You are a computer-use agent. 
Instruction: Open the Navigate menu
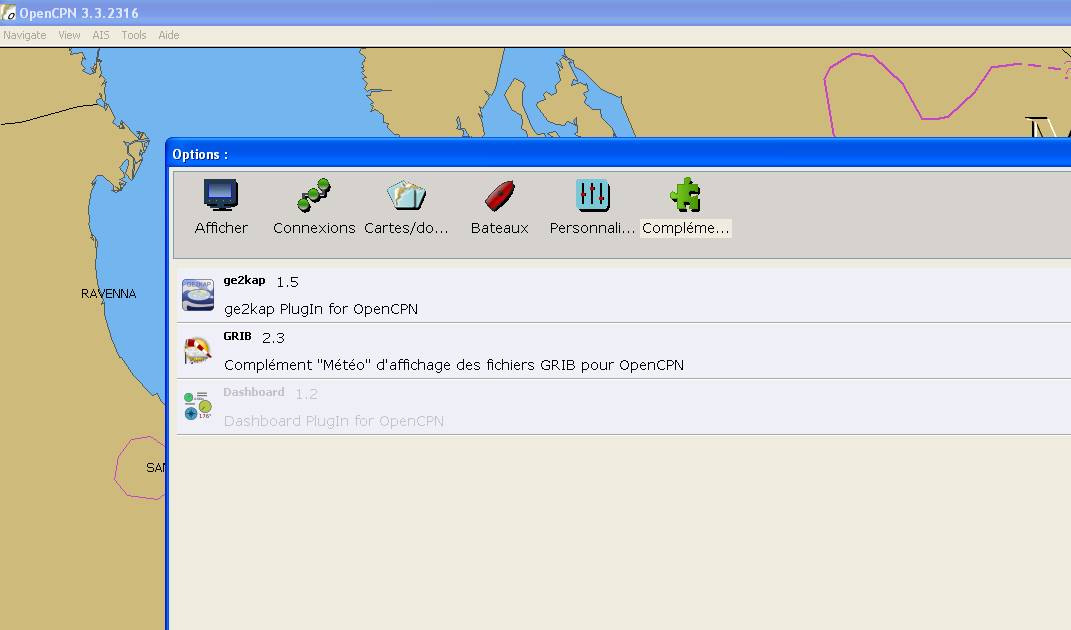coord(25,35)
